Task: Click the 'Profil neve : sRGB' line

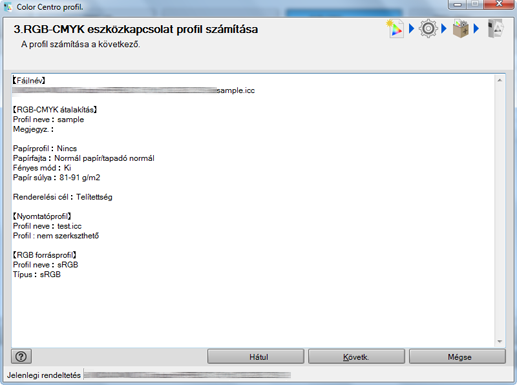Action: pyautogui.click(x=45, y=265)
